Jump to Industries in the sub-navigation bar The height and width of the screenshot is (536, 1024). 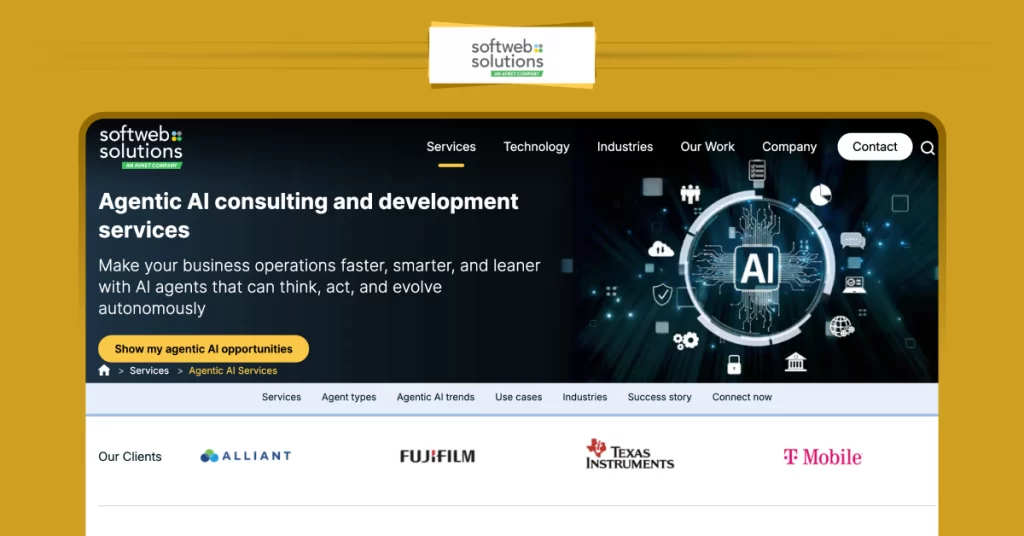(x=584, y=397)
